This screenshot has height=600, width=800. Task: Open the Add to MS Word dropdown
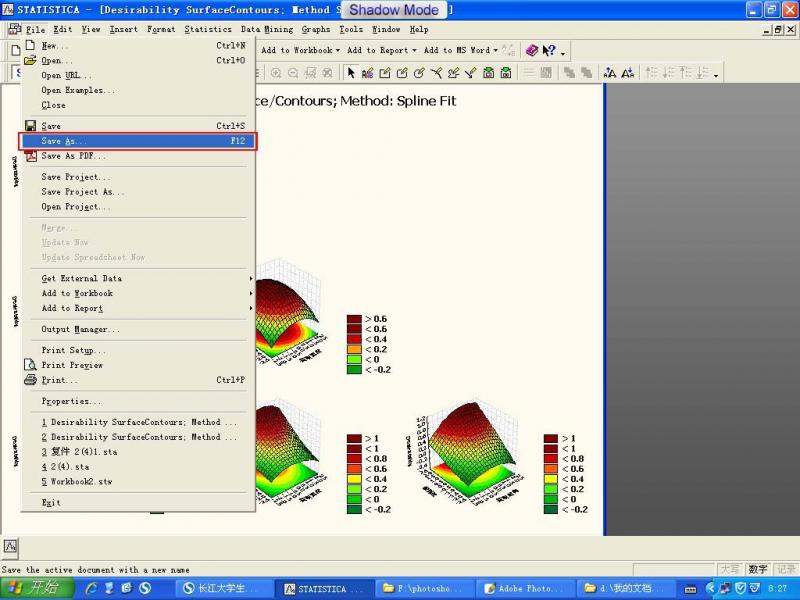461,50
